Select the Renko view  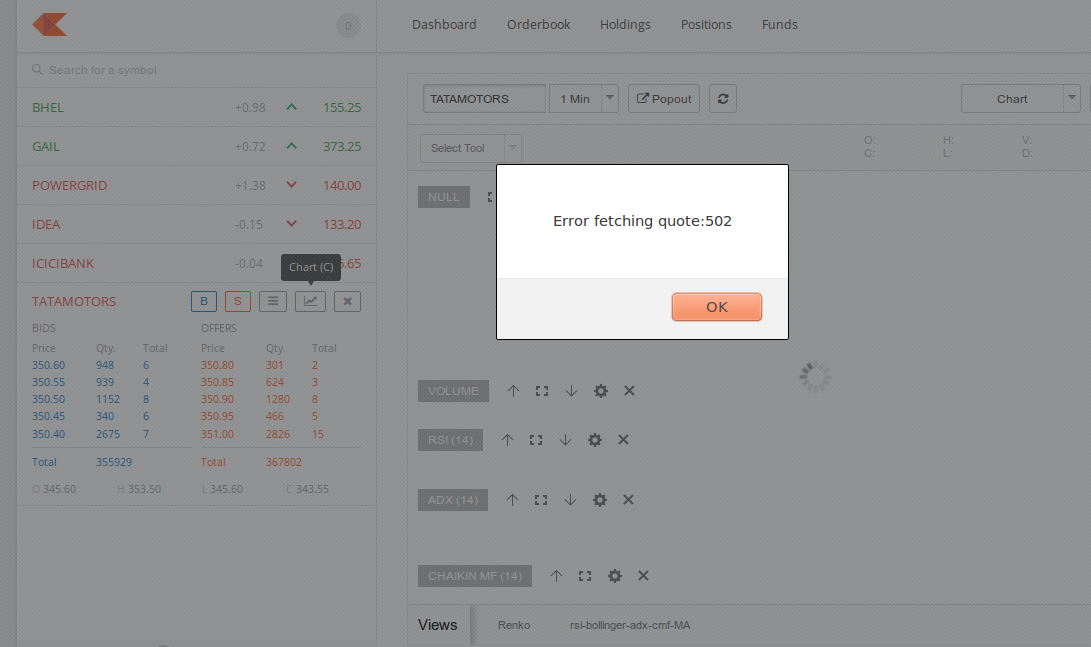point(514,625)
